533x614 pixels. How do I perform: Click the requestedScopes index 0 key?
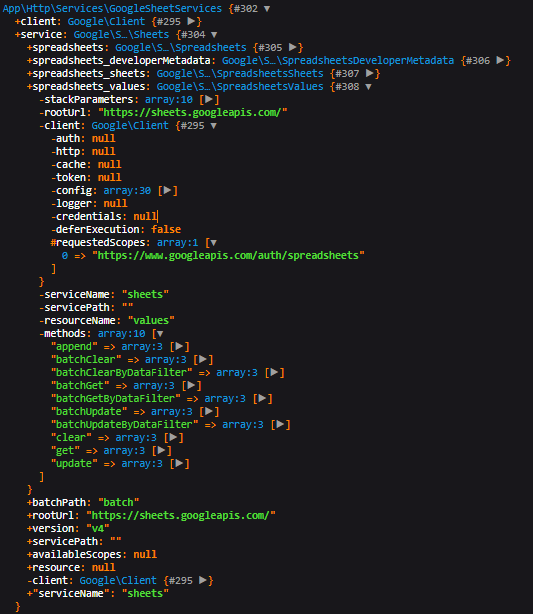[x=65, y=256]
